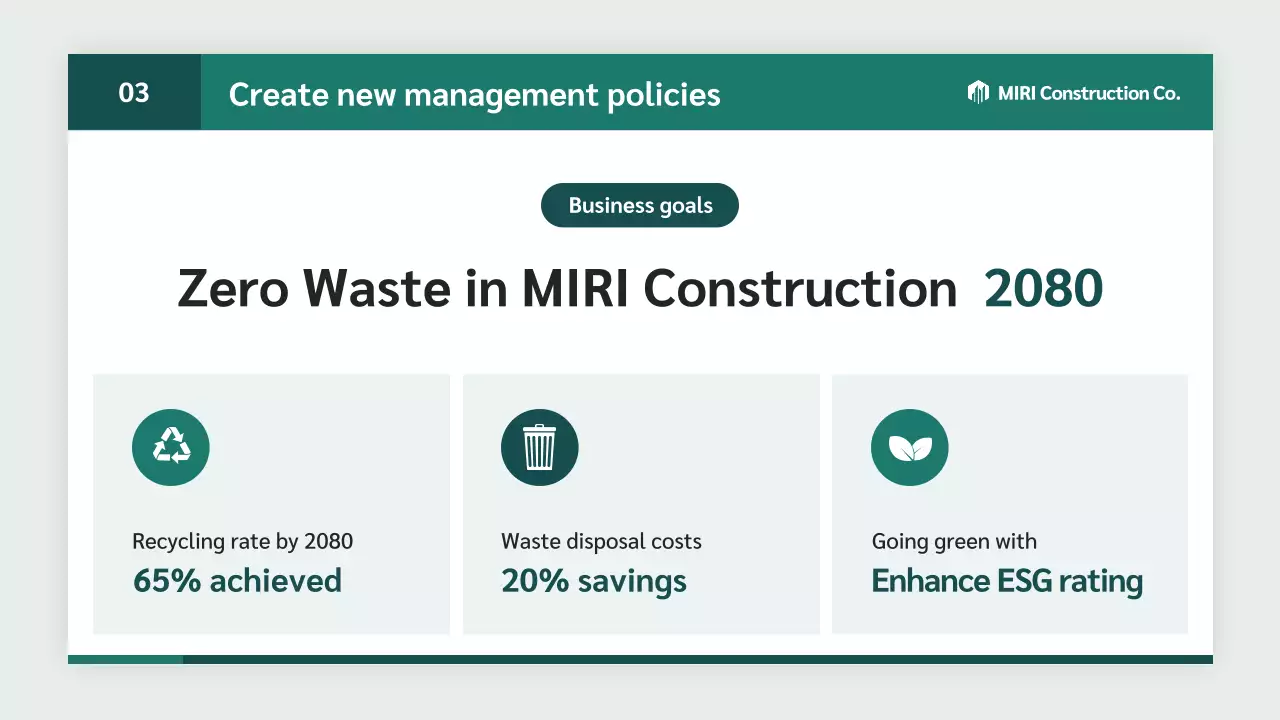Click the recycling arrows icon
The height and width of the screenshot is (720, 1280).
(171, 447)
